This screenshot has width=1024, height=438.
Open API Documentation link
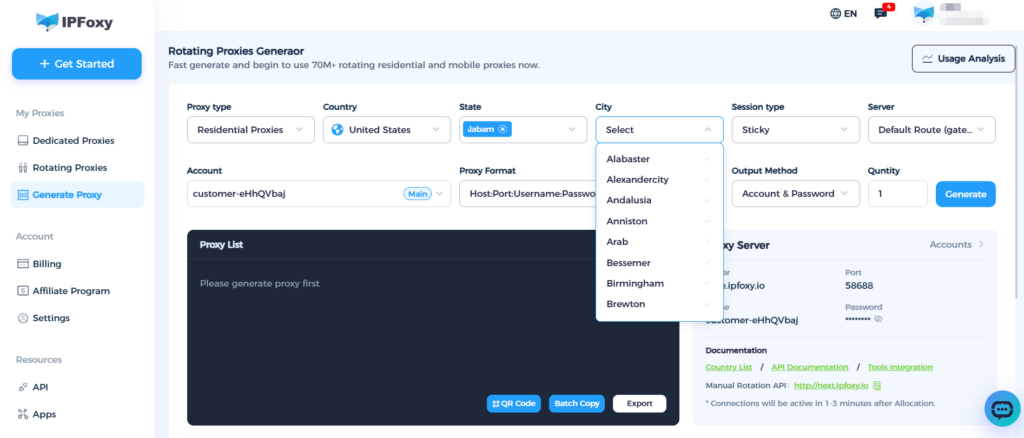810,368
